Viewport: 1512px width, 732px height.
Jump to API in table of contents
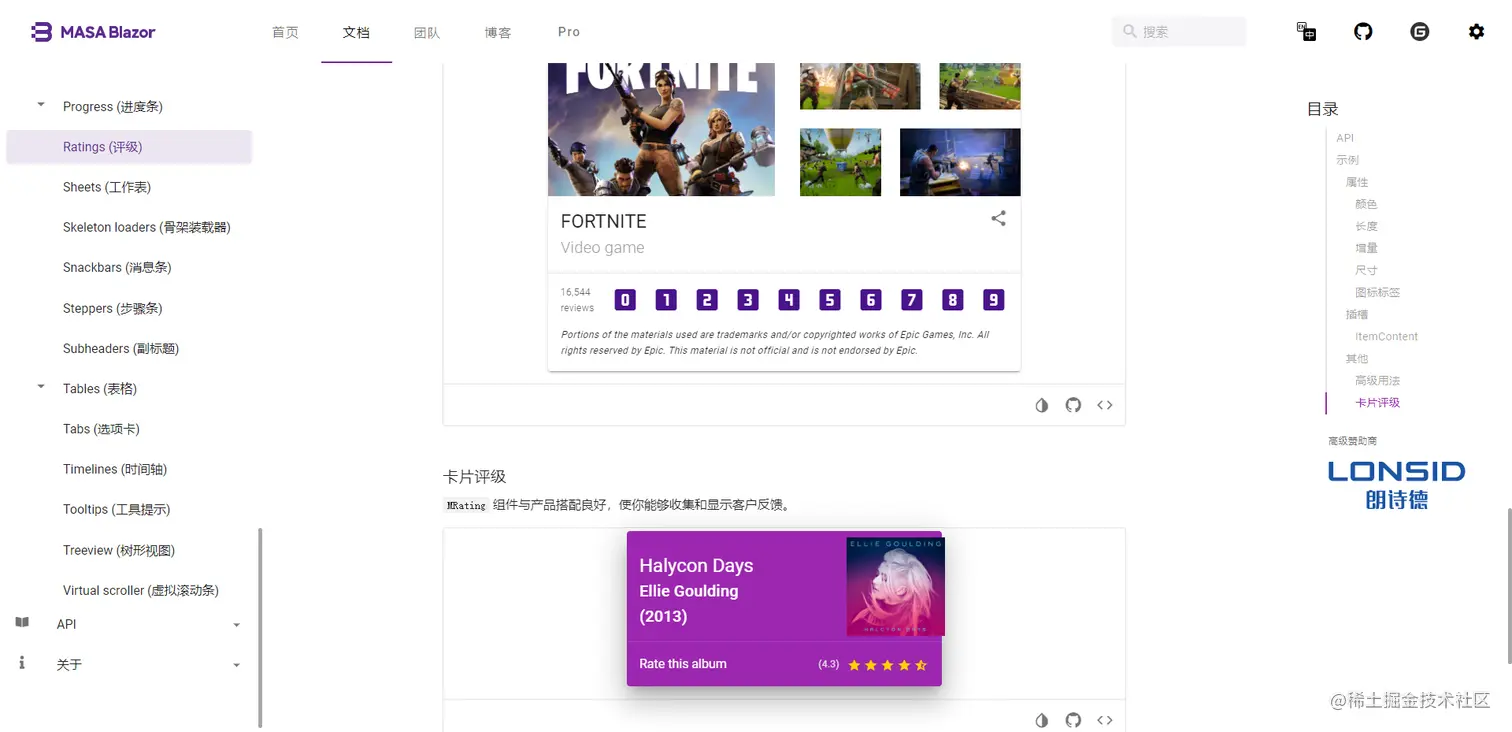[1345, 138]
